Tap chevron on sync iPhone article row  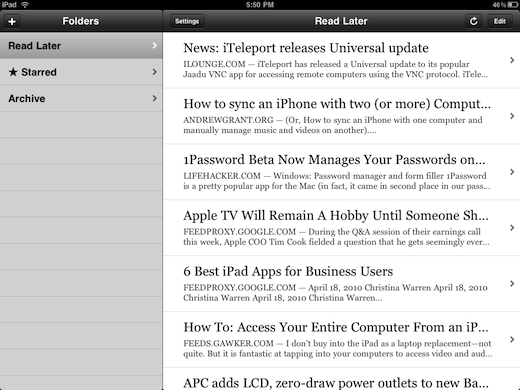click(x=512, y=116)
